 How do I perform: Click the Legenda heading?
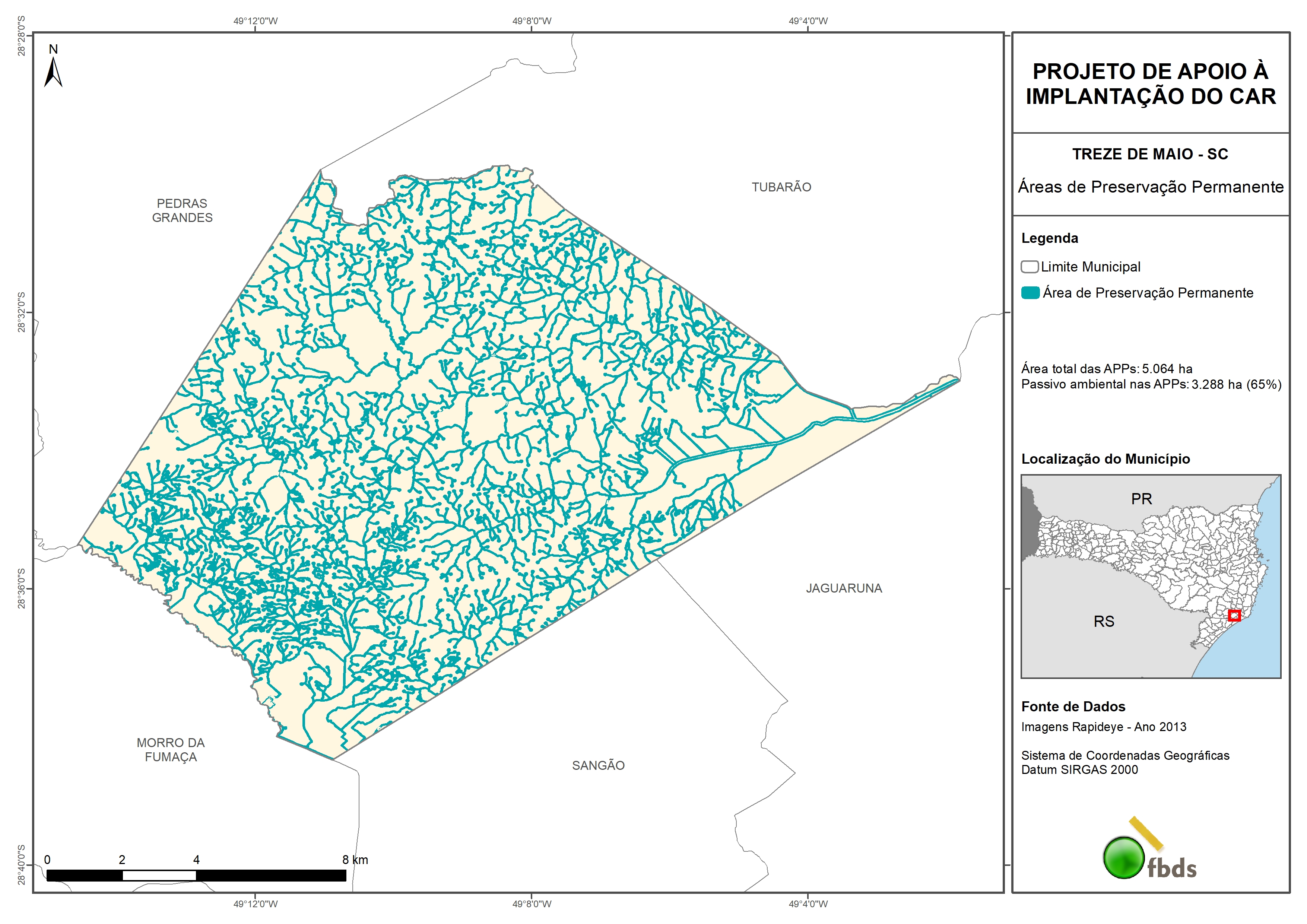(1049, 238)
